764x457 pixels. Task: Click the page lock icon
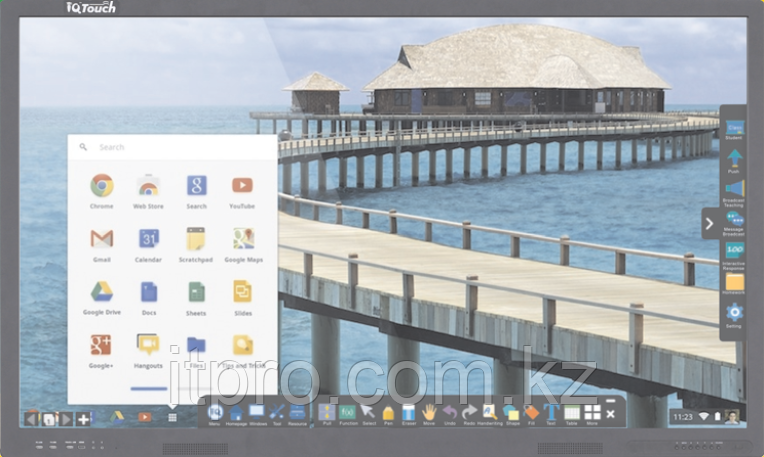click(49, 419)
